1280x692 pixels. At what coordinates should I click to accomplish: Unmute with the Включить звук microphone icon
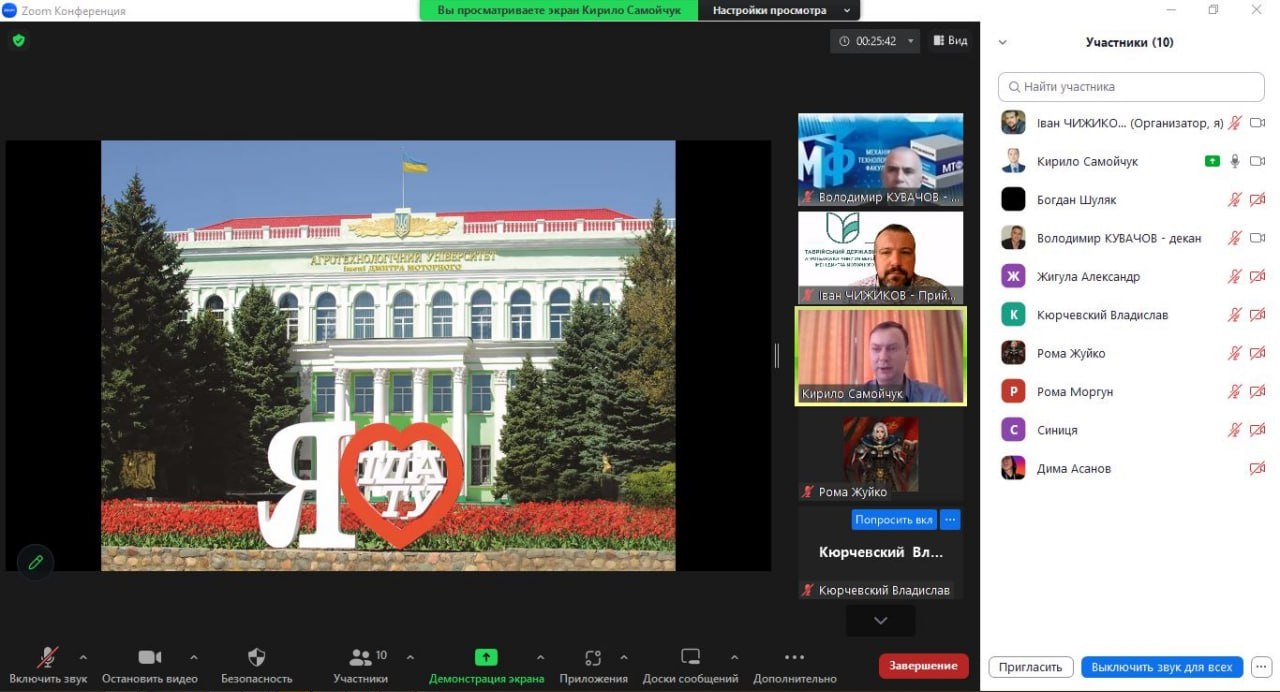tap(47, 657)
